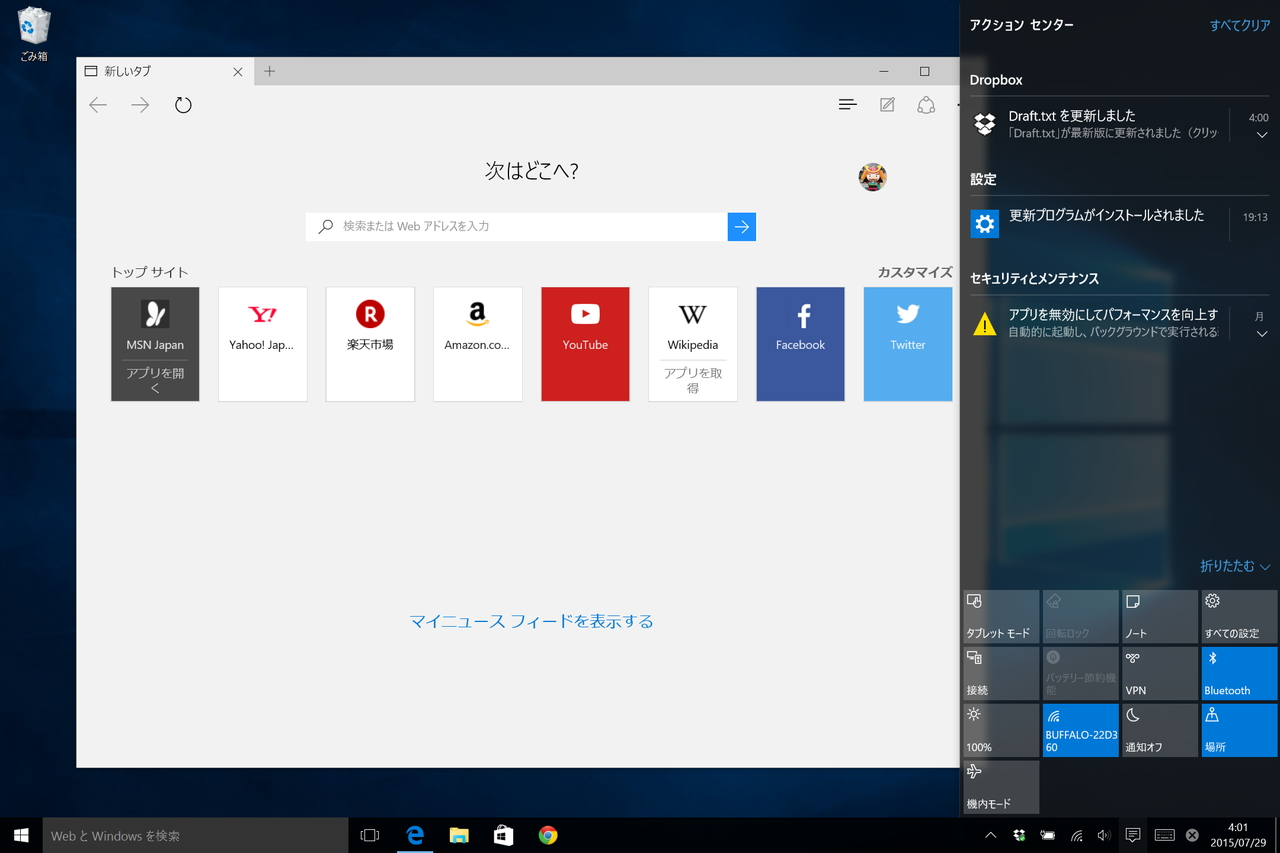
Task: Open the Hub panel in Edge
Action: click(x=847, y=104)
